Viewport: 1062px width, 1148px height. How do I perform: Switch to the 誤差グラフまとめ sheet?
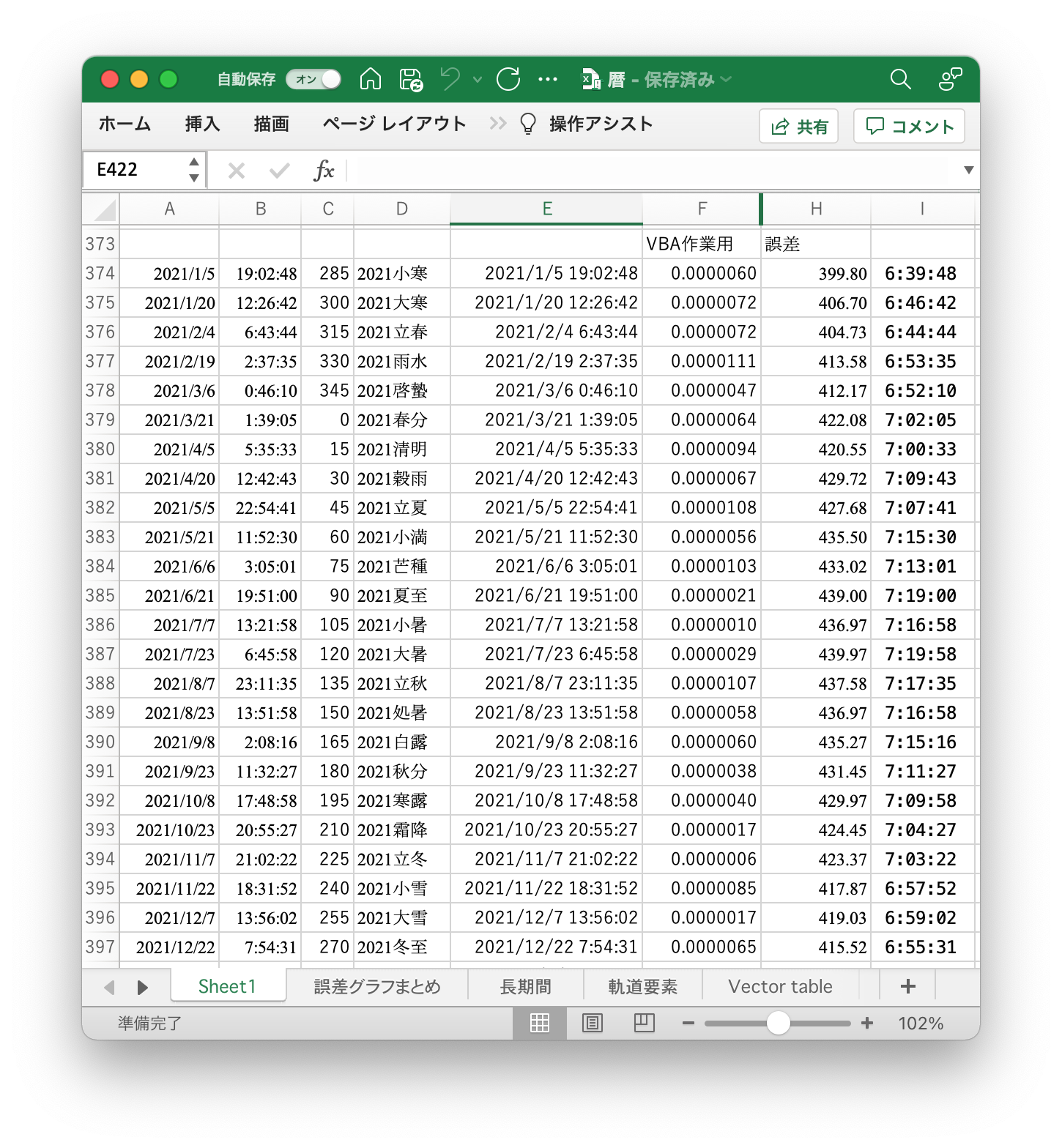coord(377,986)
